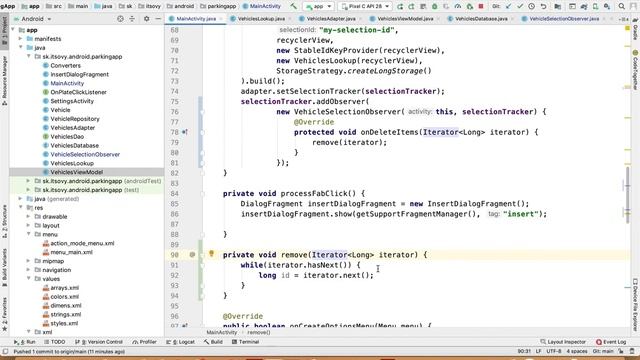This screenshot has width=640, height=360.
Task: Open the Event Log
Action: point(611,342)
